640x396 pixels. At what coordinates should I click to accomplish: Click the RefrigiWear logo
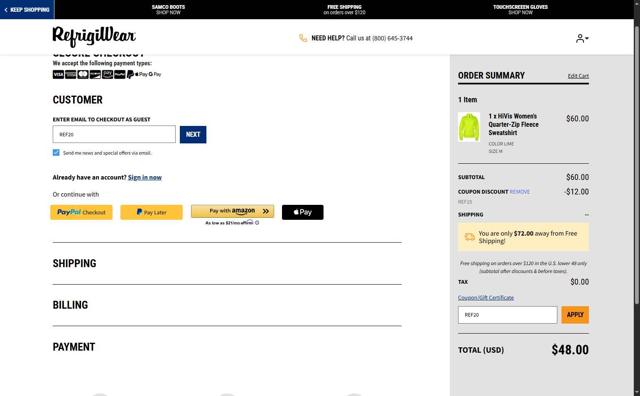[94, 37]
